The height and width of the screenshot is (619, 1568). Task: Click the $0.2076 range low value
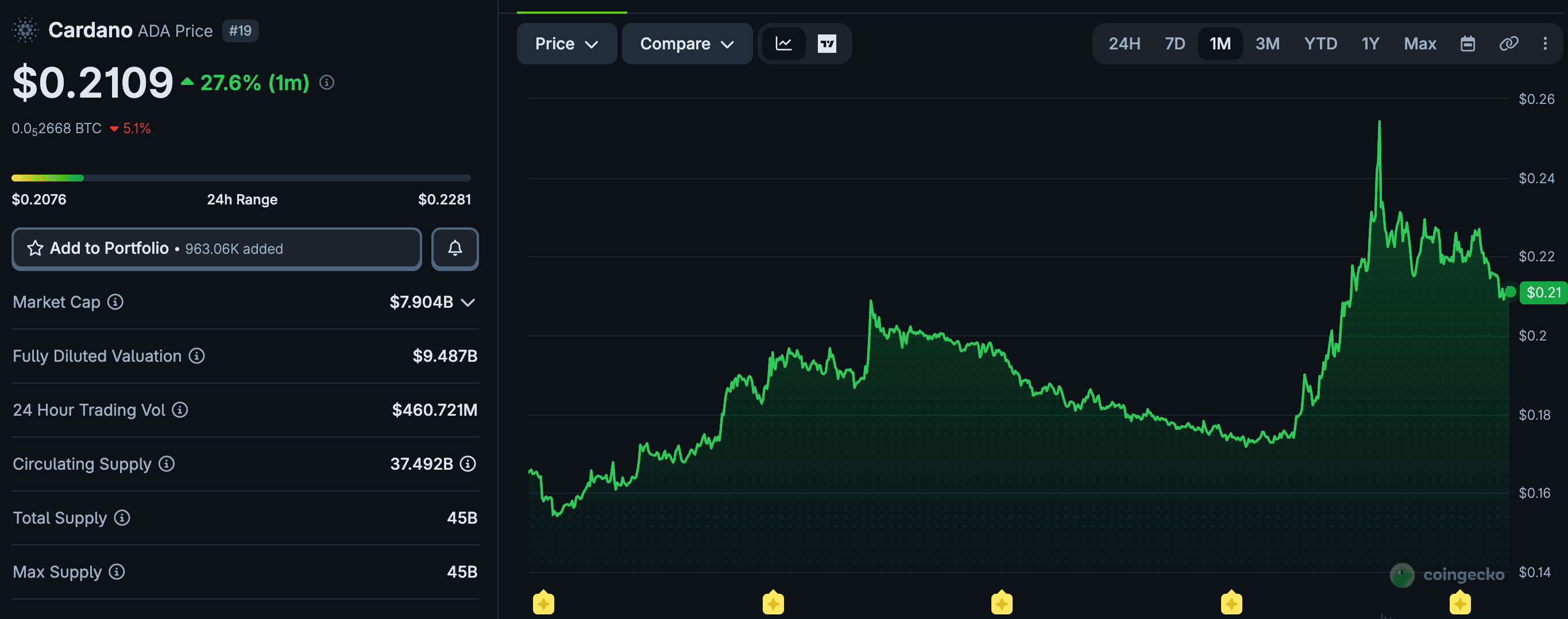pyautogui.click(x=39, y=200)
